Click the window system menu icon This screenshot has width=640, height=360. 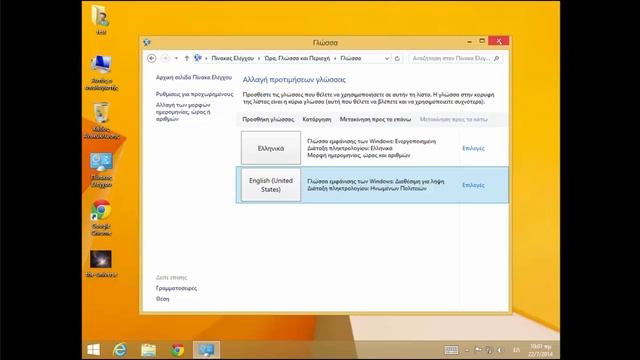coord(147,42)
